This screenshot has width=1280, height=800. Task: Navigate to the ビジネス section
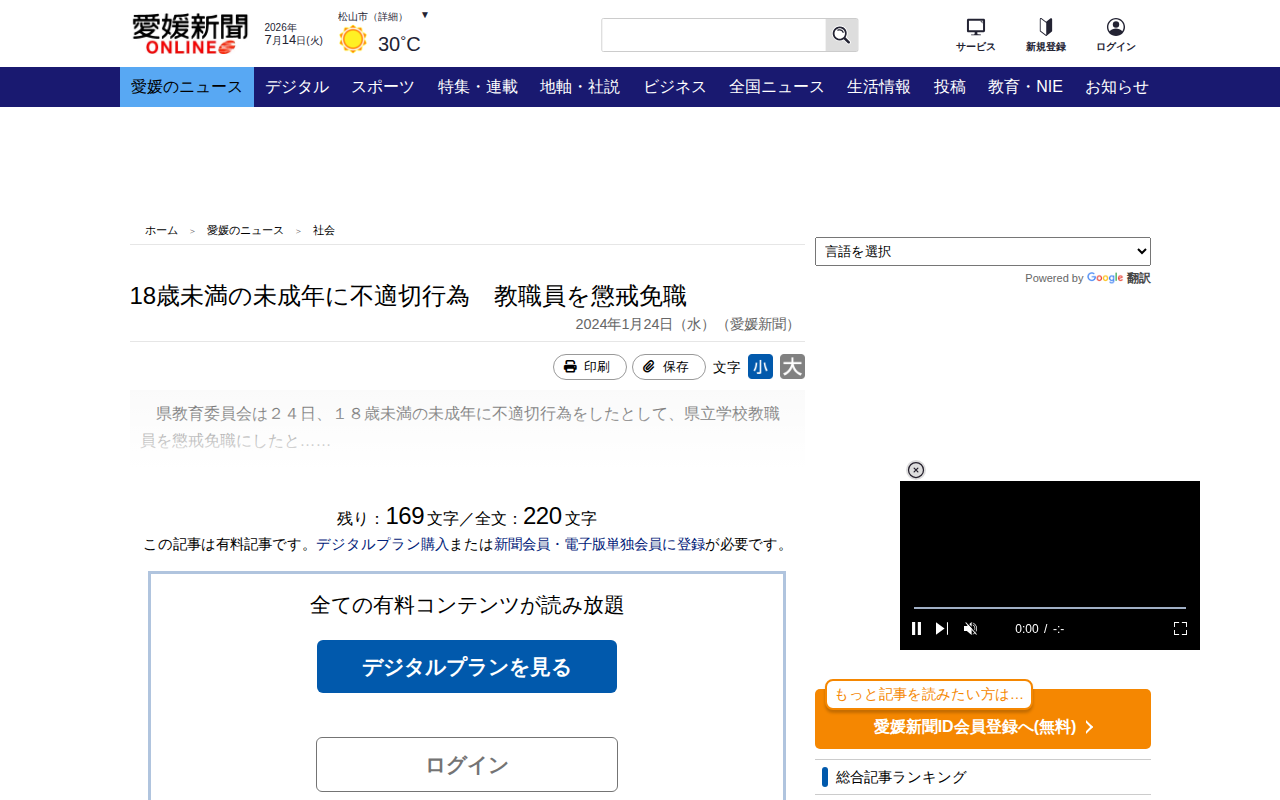click(x=675, y=87)
